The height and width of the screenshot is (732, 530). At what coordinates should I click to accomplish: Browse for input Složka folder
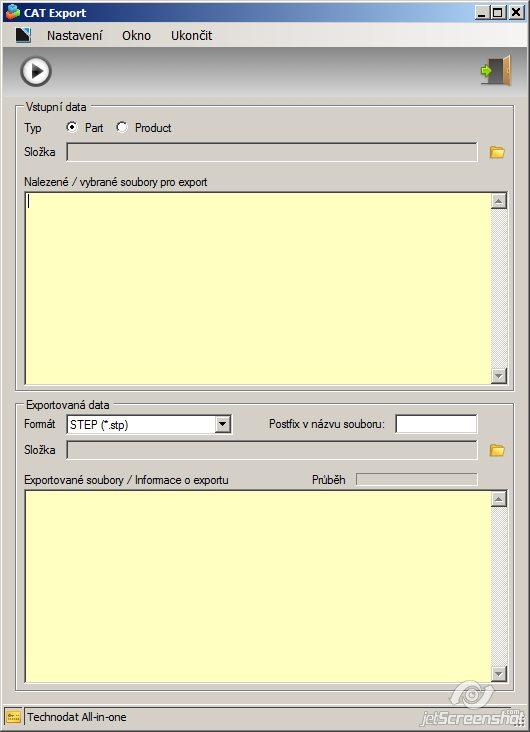pyautogui.click(x=497, y=152)
